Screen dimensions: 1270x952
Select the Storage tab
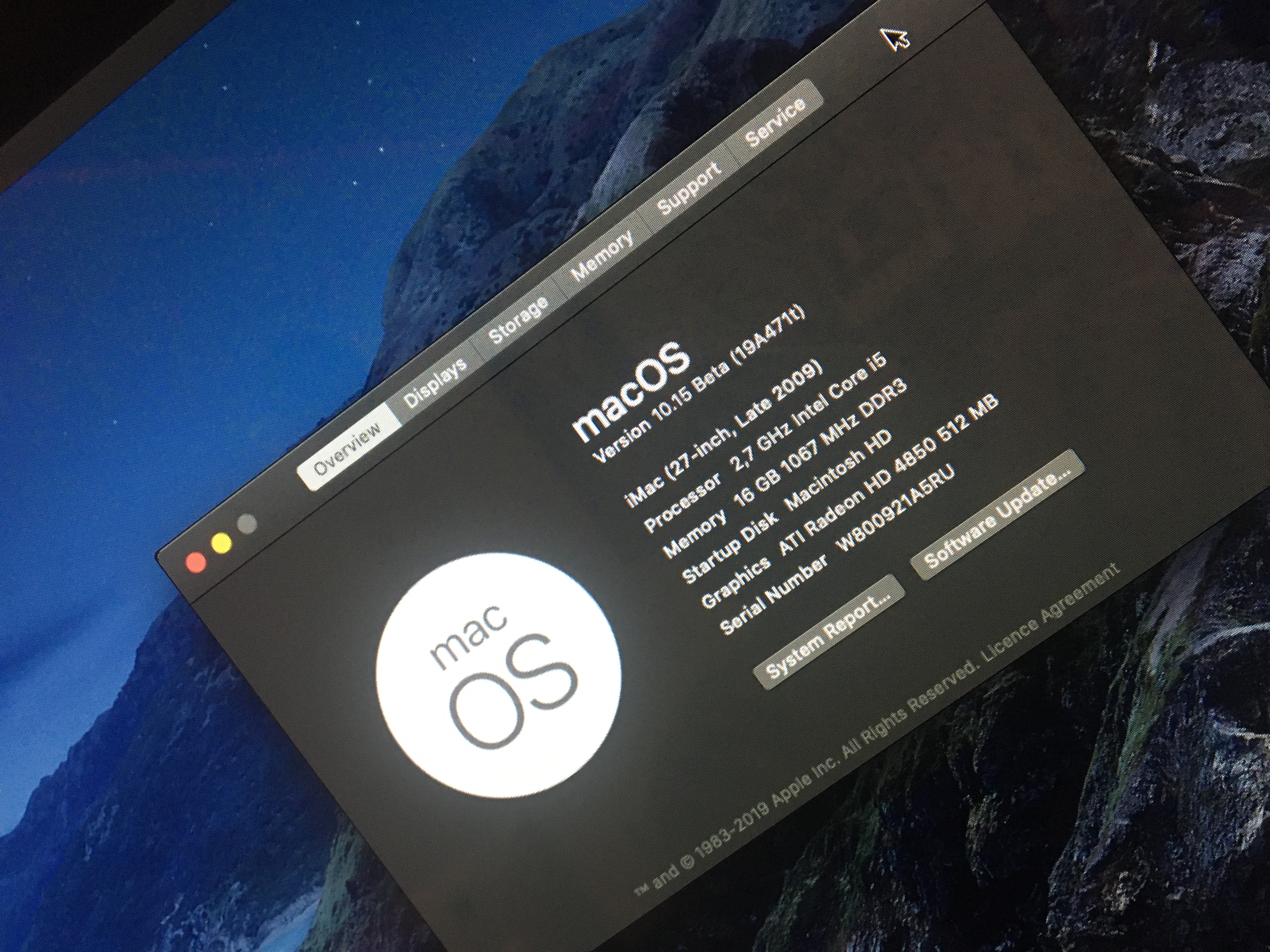coord(517,319)
